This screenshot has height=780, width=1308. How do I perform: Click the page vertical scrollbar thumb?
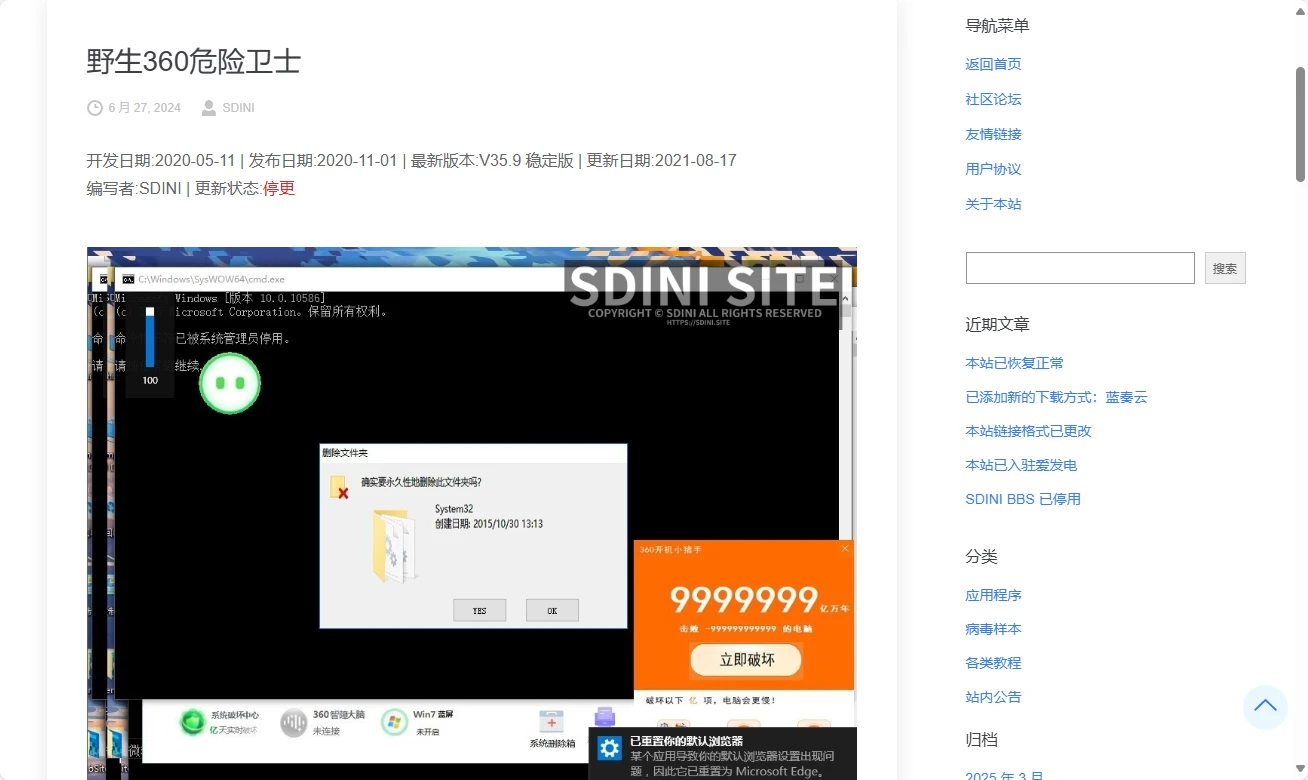point(1300,124)
